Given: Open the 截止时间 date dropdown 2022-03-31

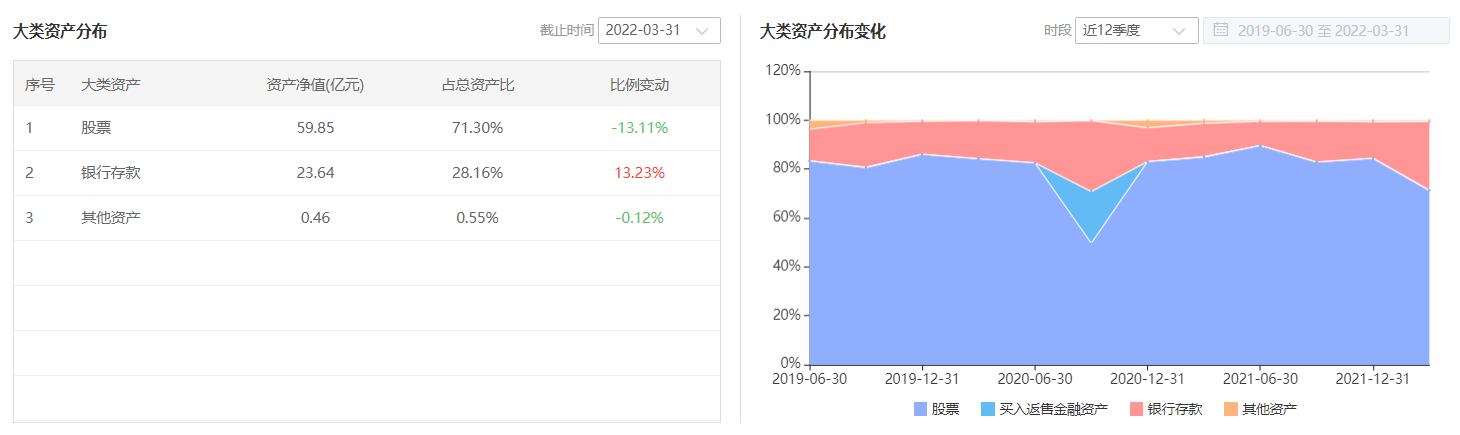Looking at the screenshot, I should point(659,30).
